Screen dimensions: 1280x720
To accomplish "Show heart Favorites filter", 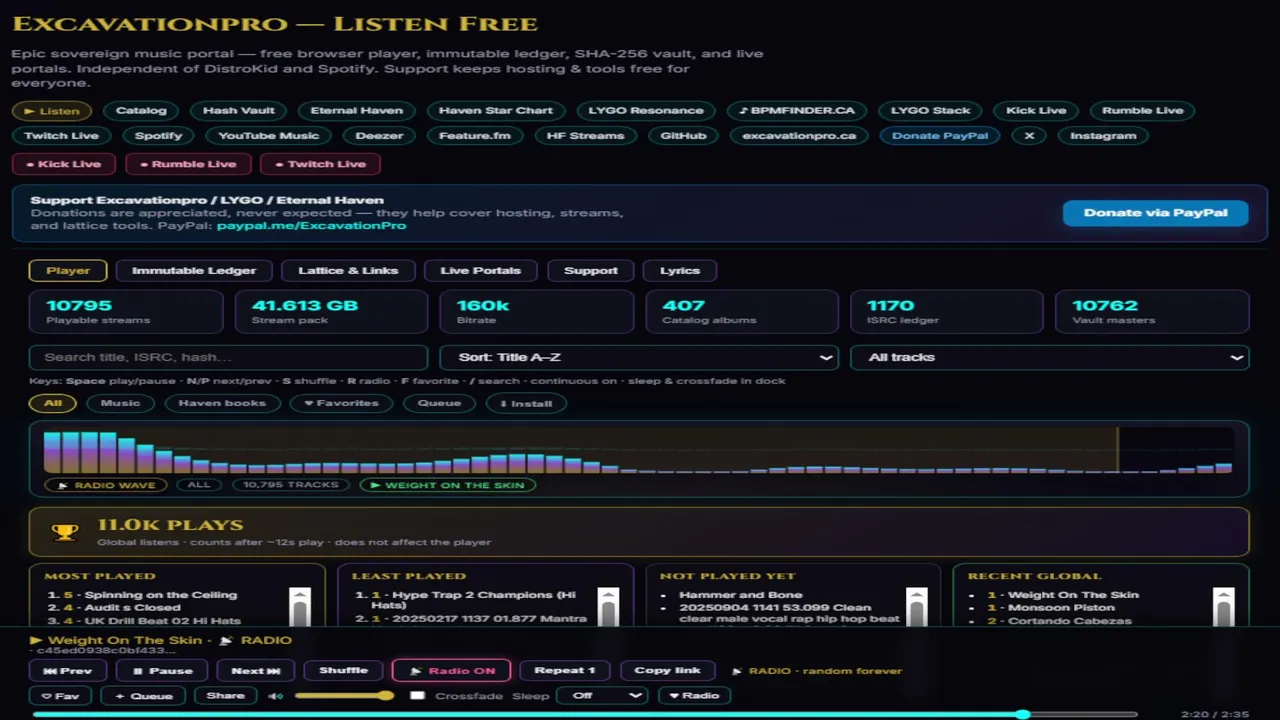I will 341,403.
